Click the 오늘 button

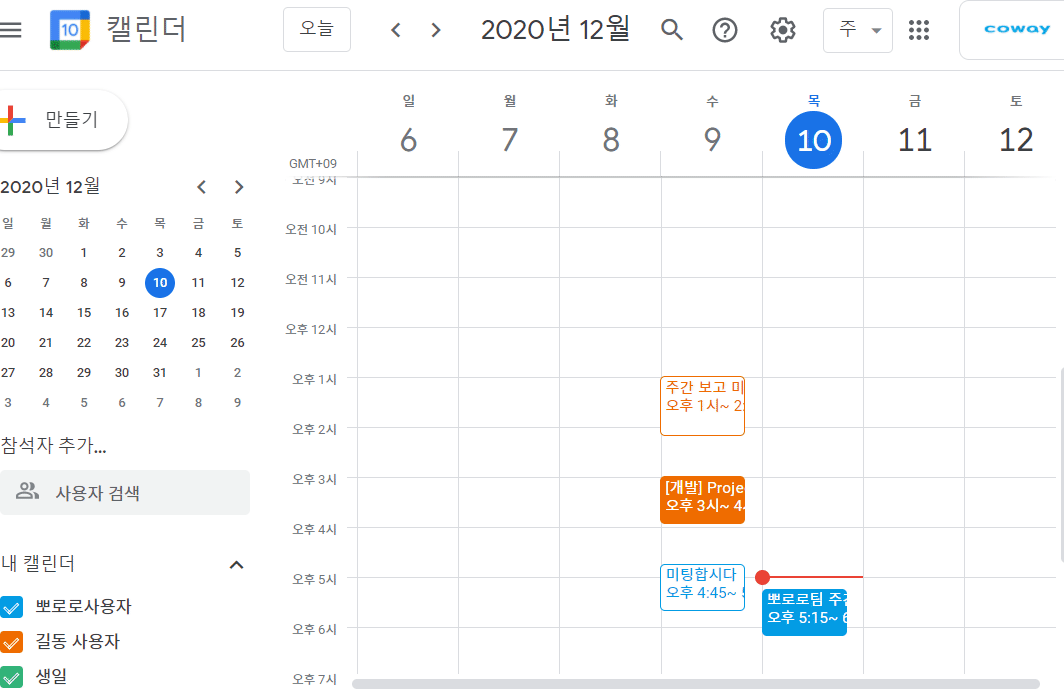point(317,30)
